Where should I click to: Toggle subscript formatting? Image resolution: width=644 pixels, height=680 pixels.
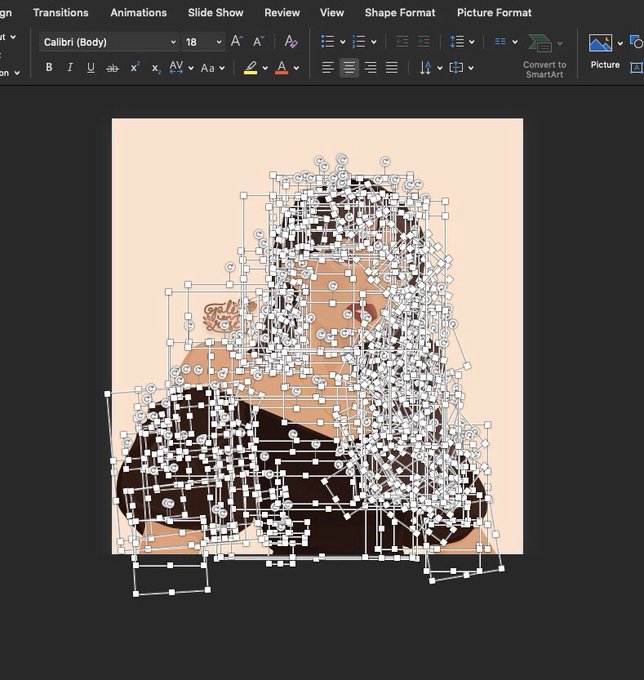coord(156,69)
